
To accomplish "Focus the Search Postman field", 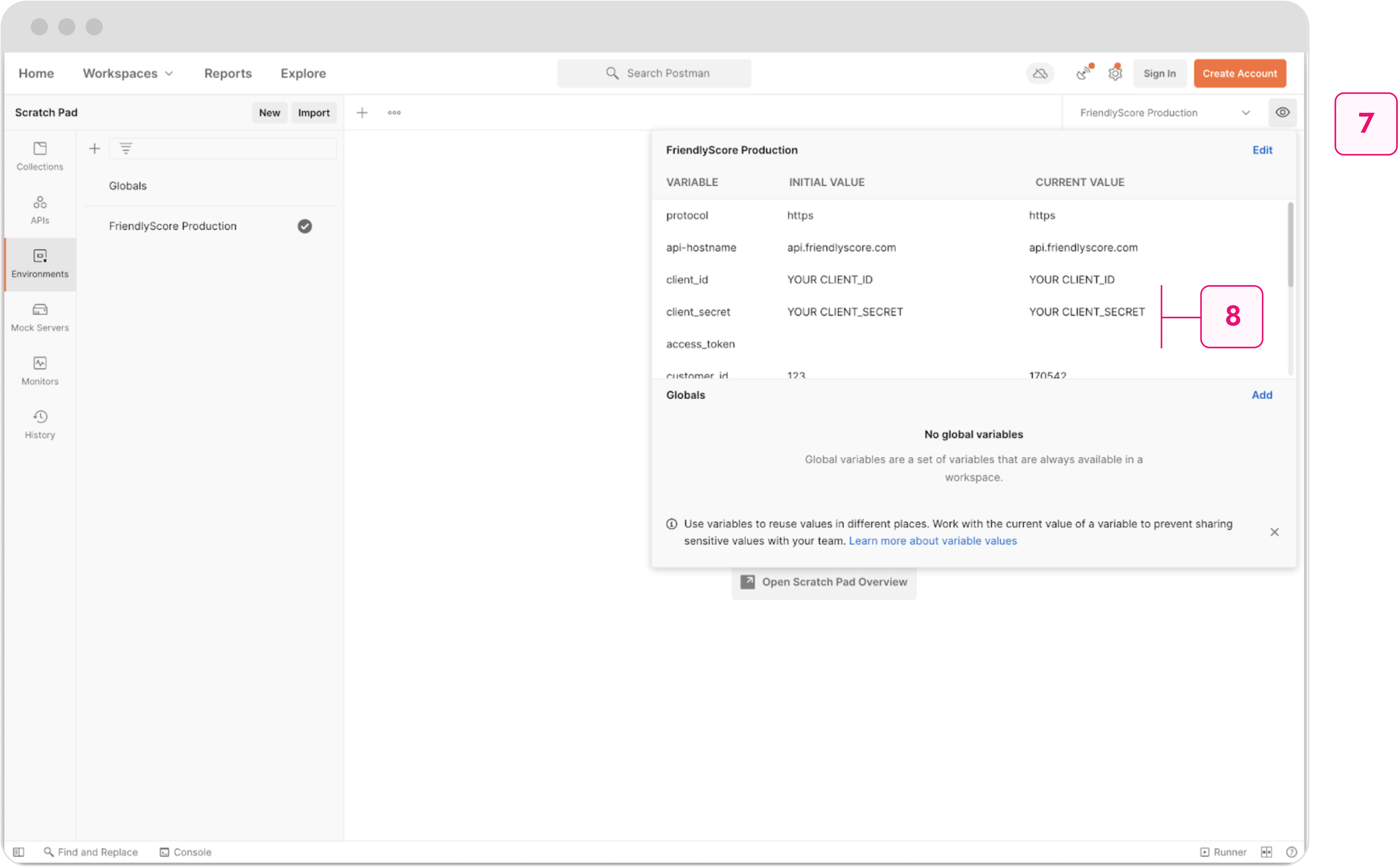I will tap(654, 74).
